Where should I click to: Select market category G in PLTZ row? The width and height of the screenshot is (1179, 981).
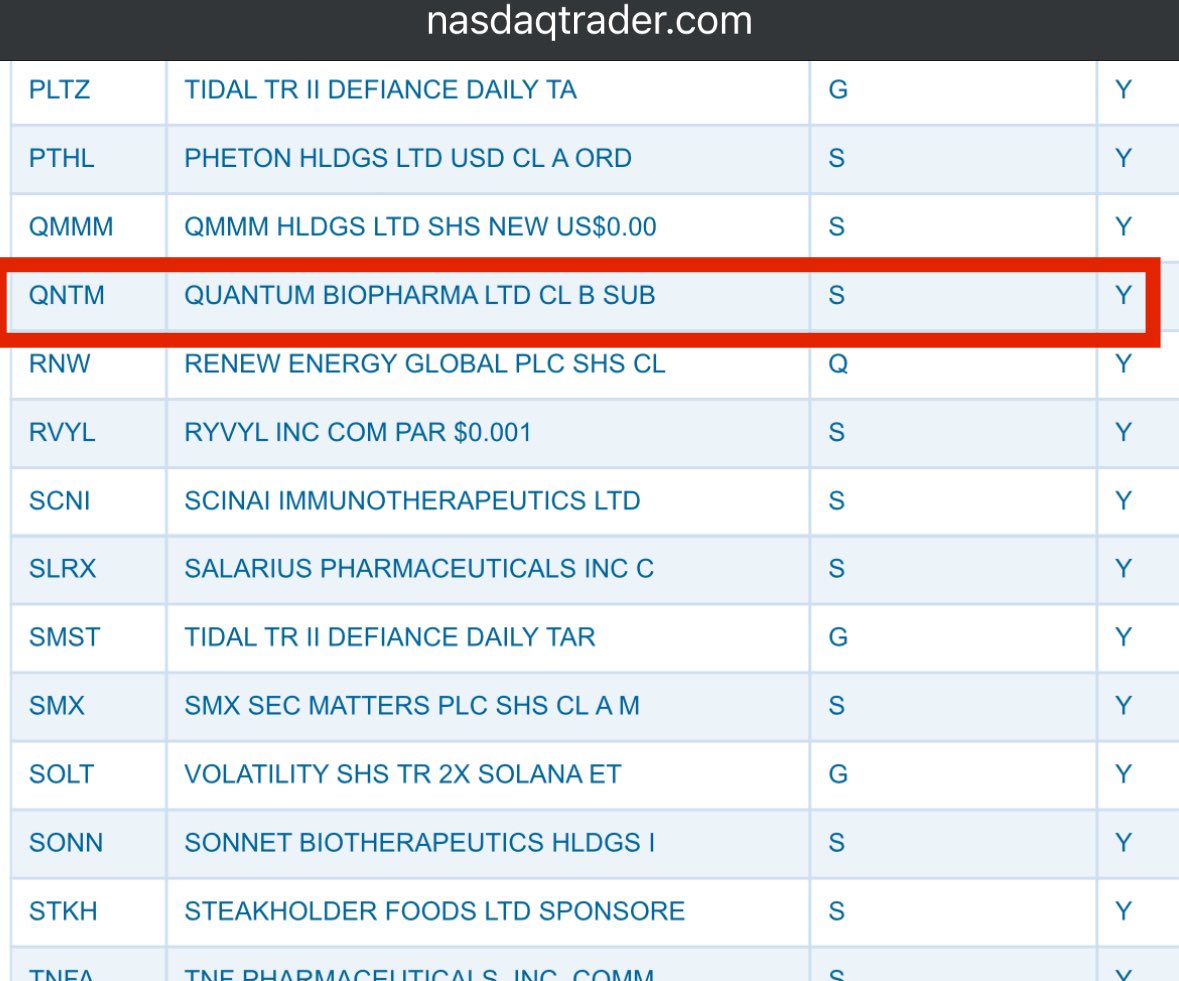tap(838, 90)
